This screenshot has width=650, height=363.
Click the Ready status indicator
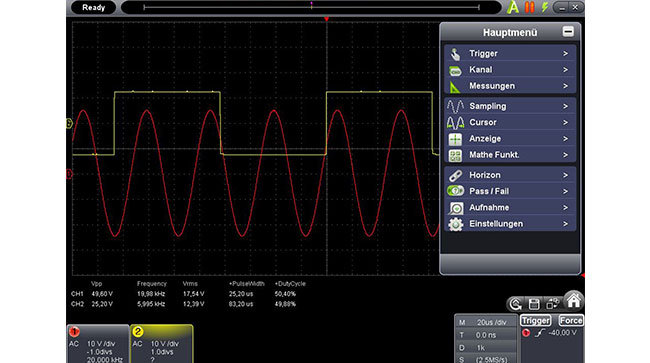(93, 7)
